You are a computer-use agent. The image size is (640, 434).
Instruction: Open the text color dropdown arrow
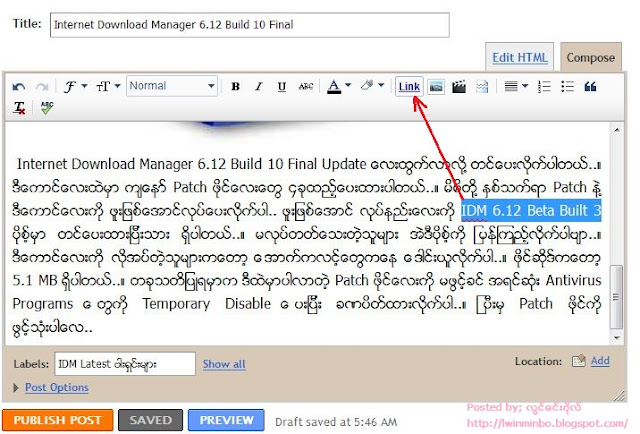pos(348,85)
